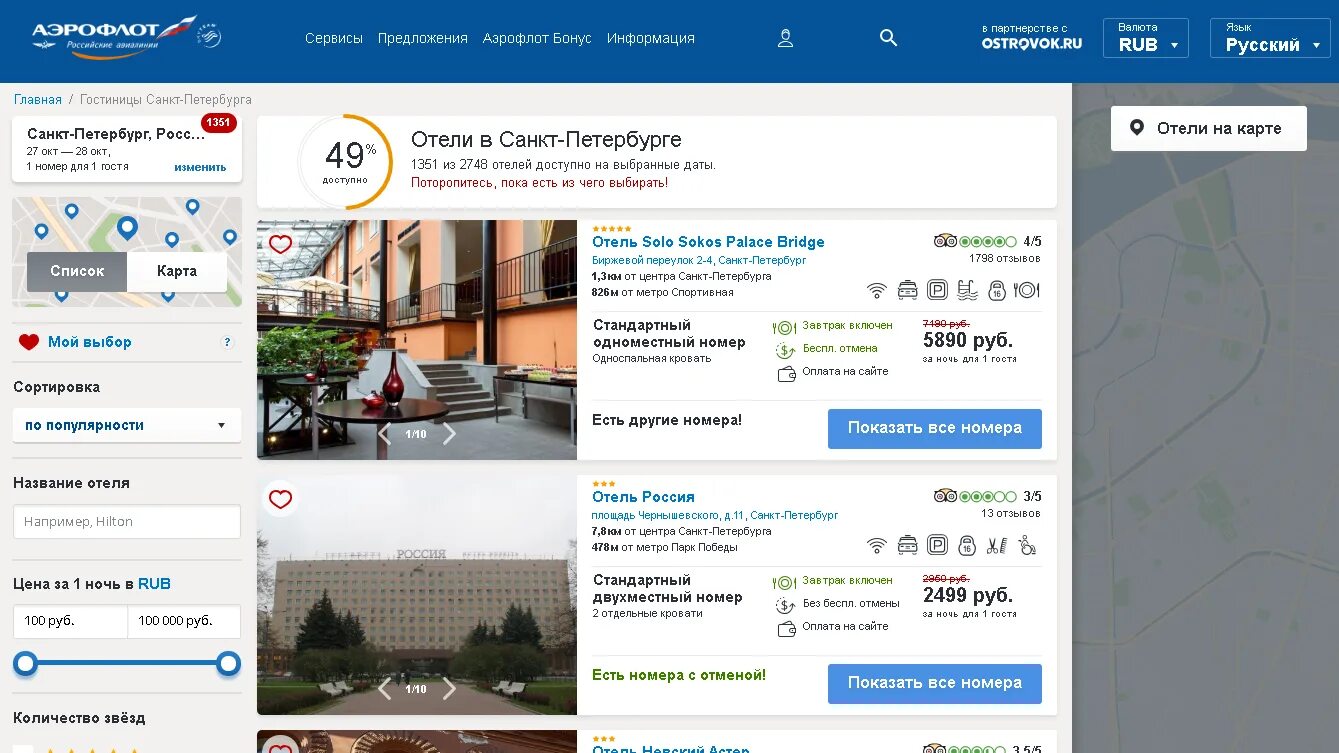Show next photo of Отель Россия
The width and height of the screenshot is (1339, 753).
point(449,688)
